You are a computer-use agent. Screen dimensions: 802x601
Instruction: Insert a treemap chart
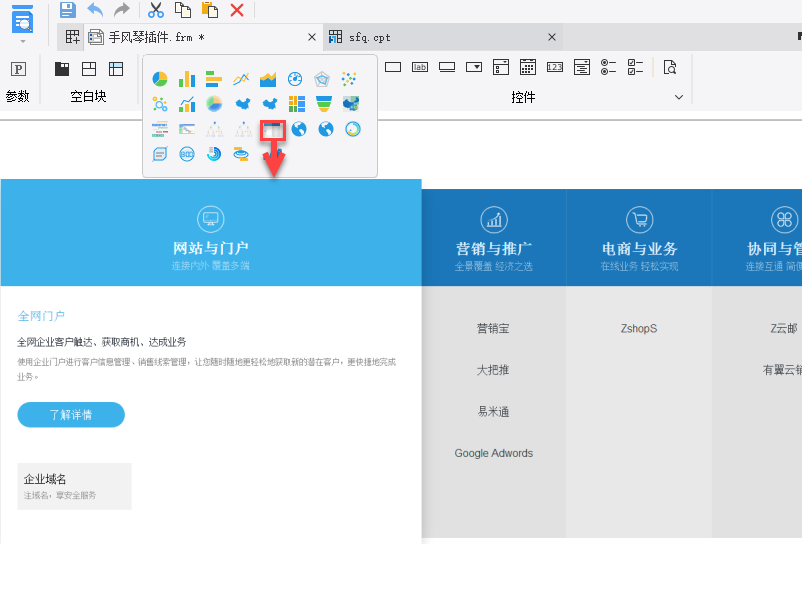pos(297,104)
